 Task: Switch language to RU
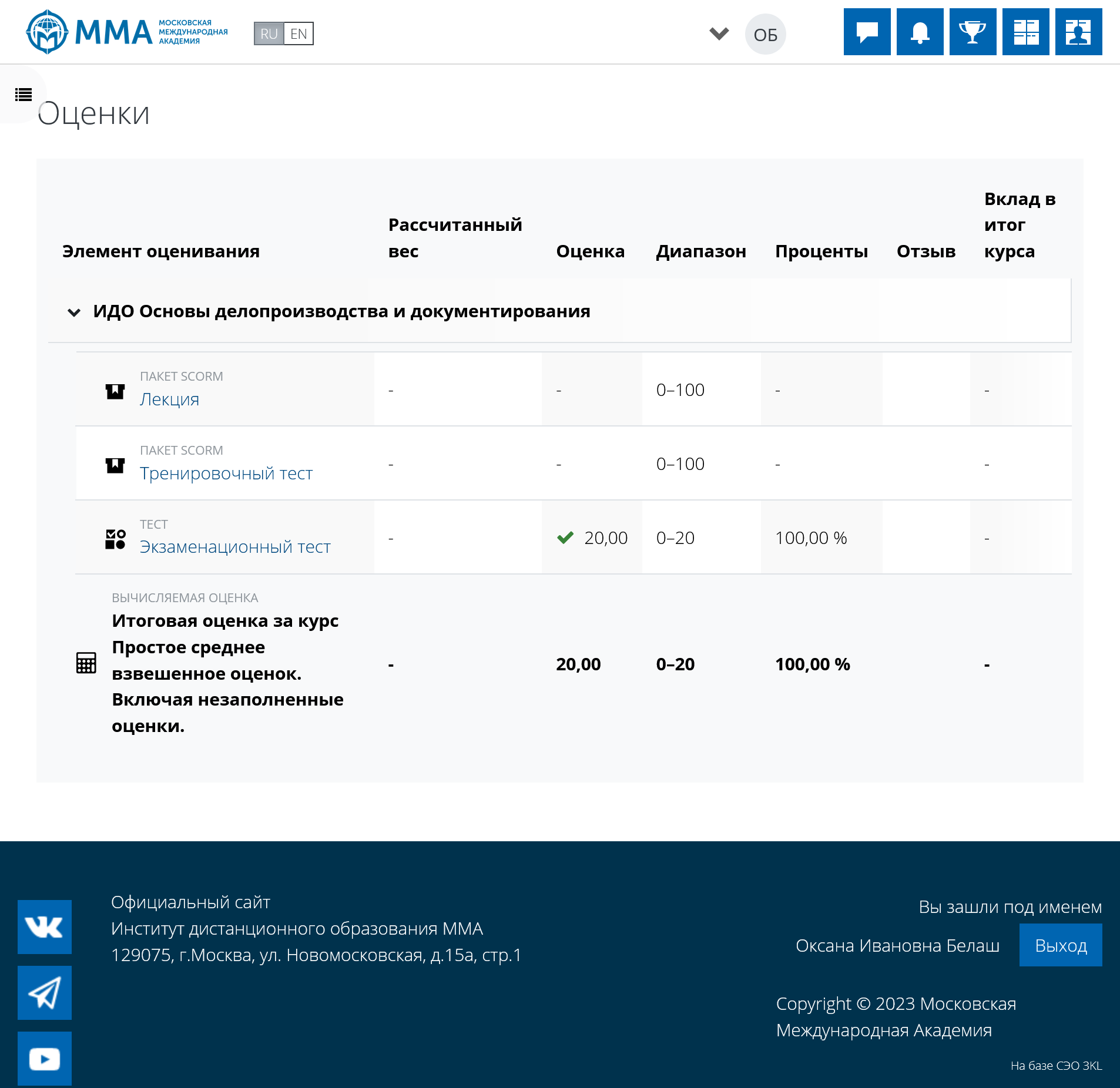click(269, 33)
